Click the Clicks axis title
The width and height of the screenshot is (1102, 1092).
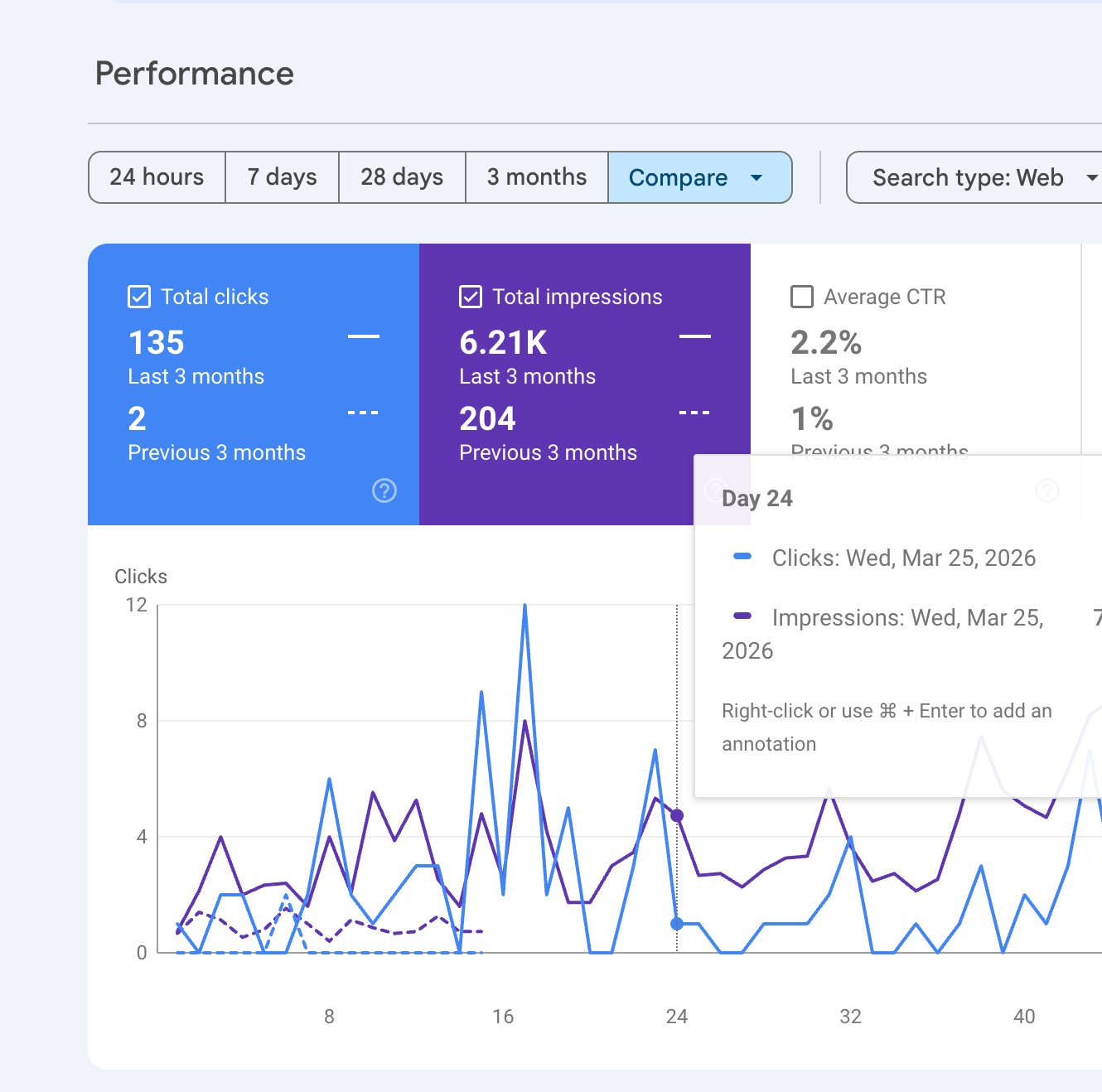(141, 577)
